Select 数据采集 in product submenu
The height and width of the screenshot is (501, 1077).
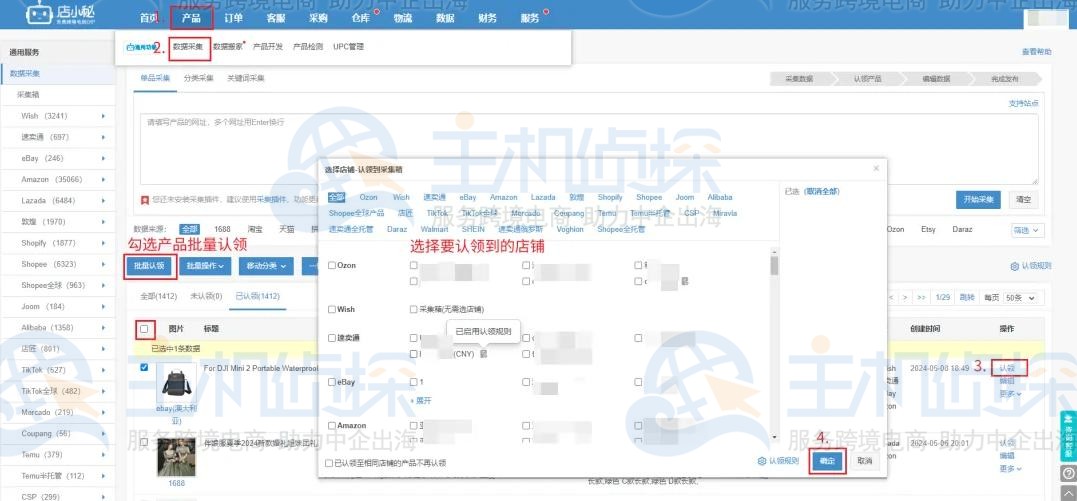click(188, 47)
